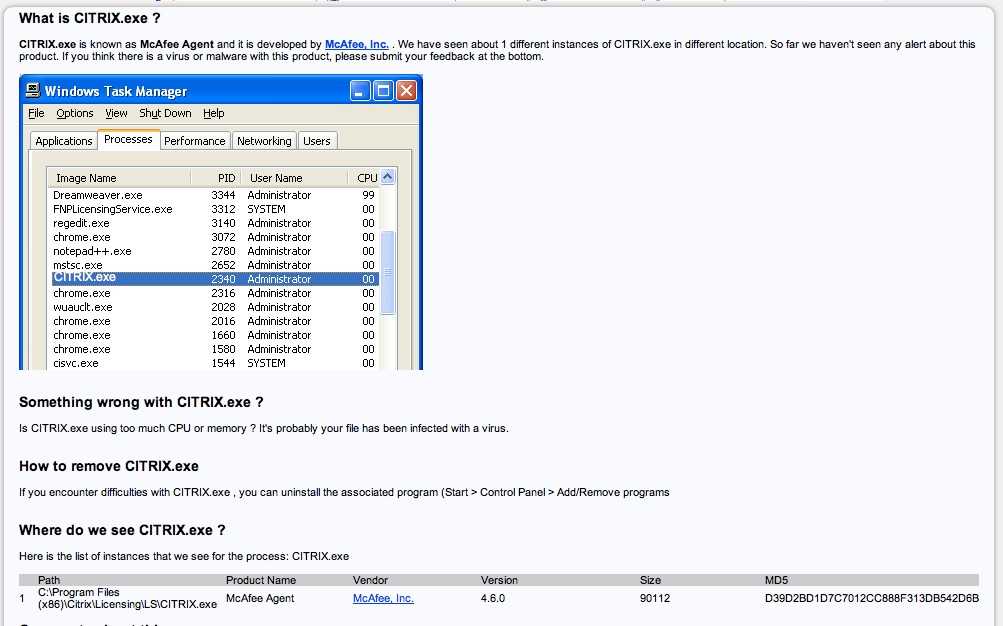Click the process list scroll up arrow
The image size is (1003, 626).
click(x=388, y=177)
